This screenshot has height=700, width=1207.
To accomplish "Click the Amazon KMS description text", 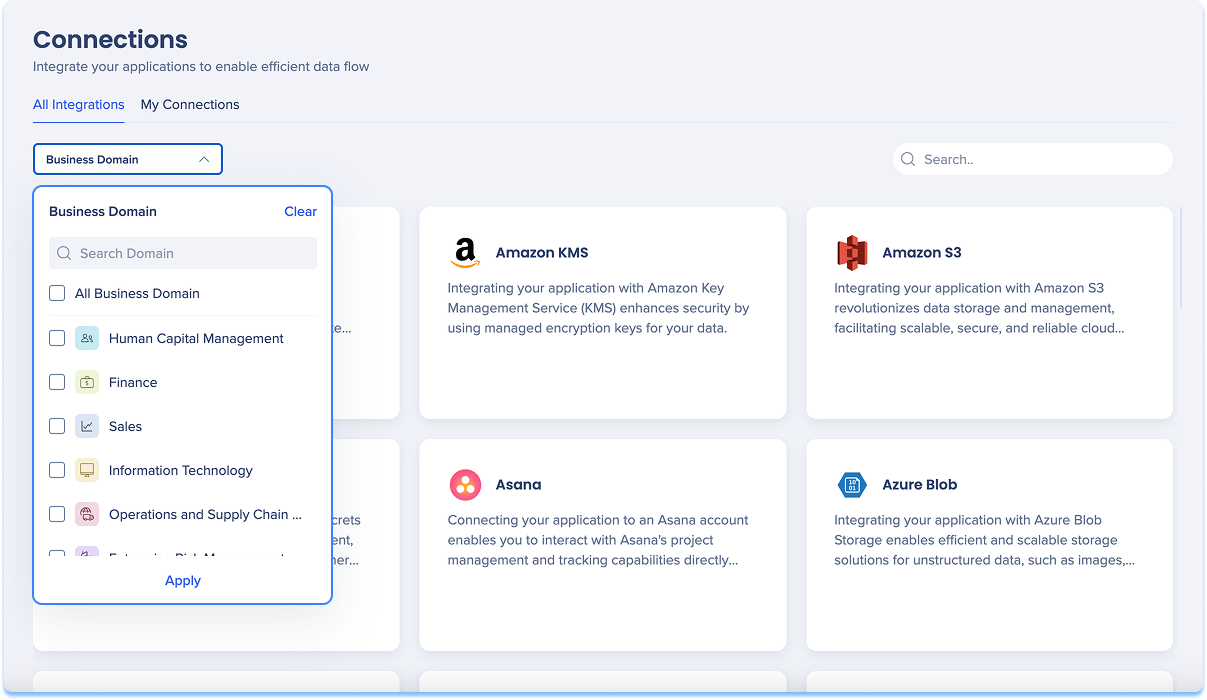I will [599, 308].
